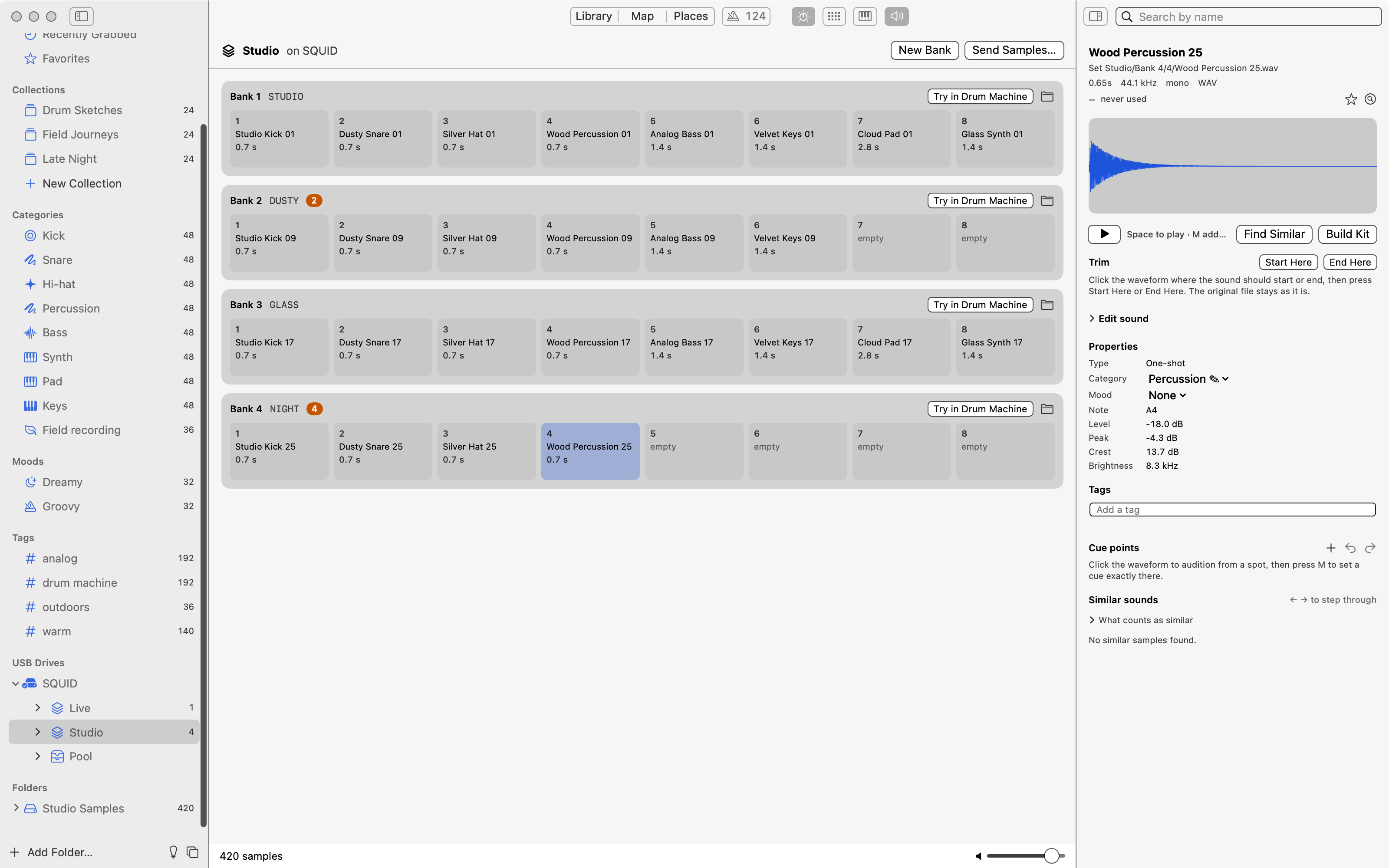The width and height of the screenshot is (1389, 868).
Task: Click Find Similar button
Action: pos(1274,234)
